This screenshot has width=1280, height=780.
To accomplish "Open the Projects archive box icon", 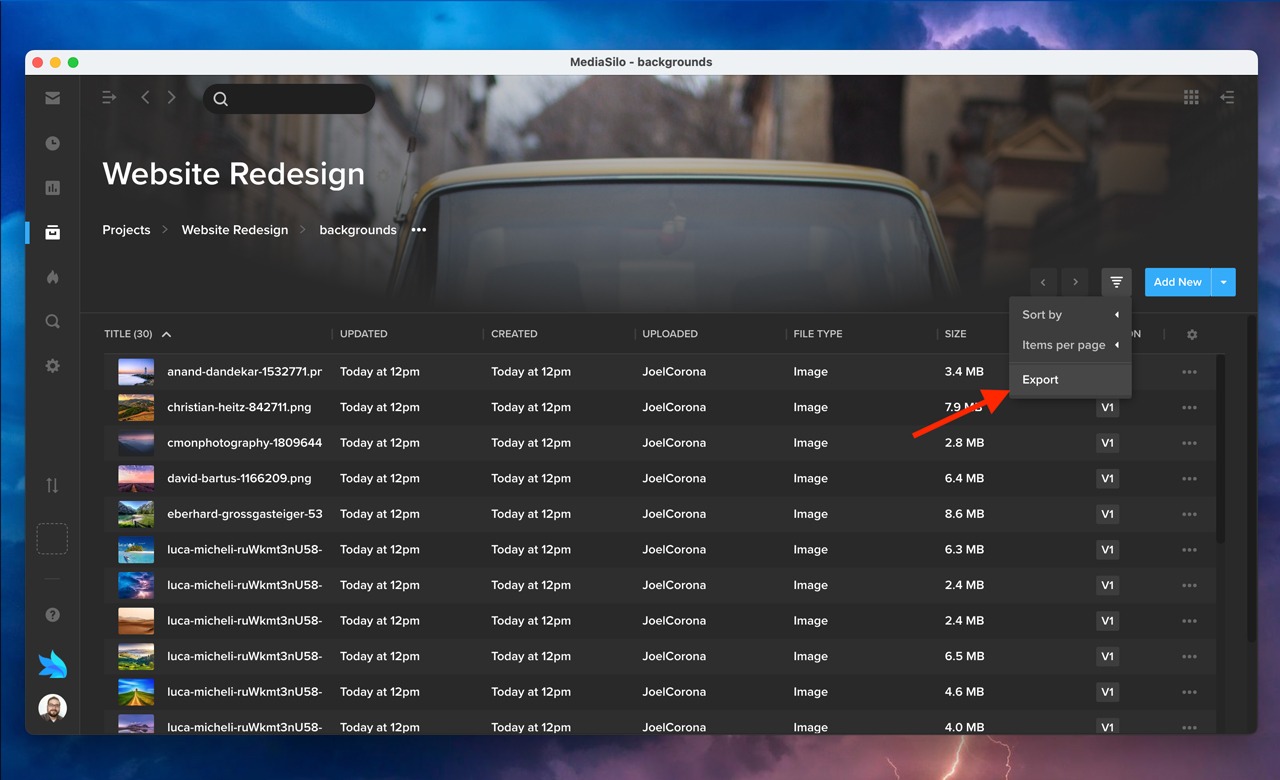I will (x=52, y=232).
